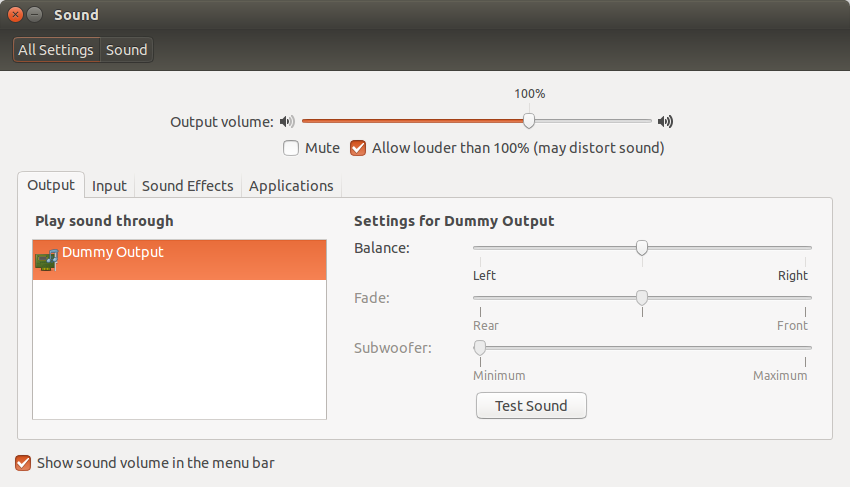Click the high volume speaker icon
This screenshot has width=850, height=487.
665,121
